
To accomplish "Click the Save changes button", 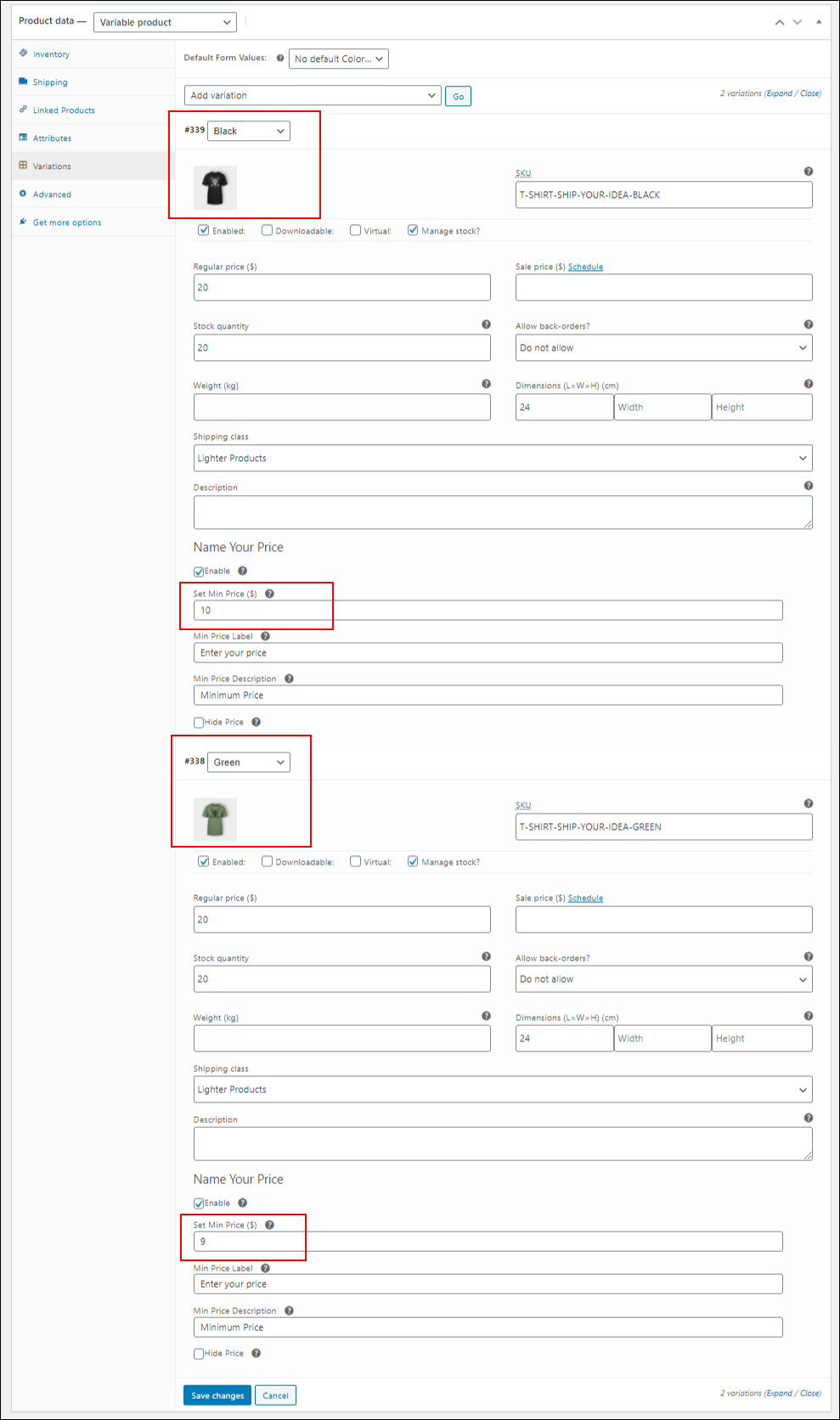I will 217,1395.
